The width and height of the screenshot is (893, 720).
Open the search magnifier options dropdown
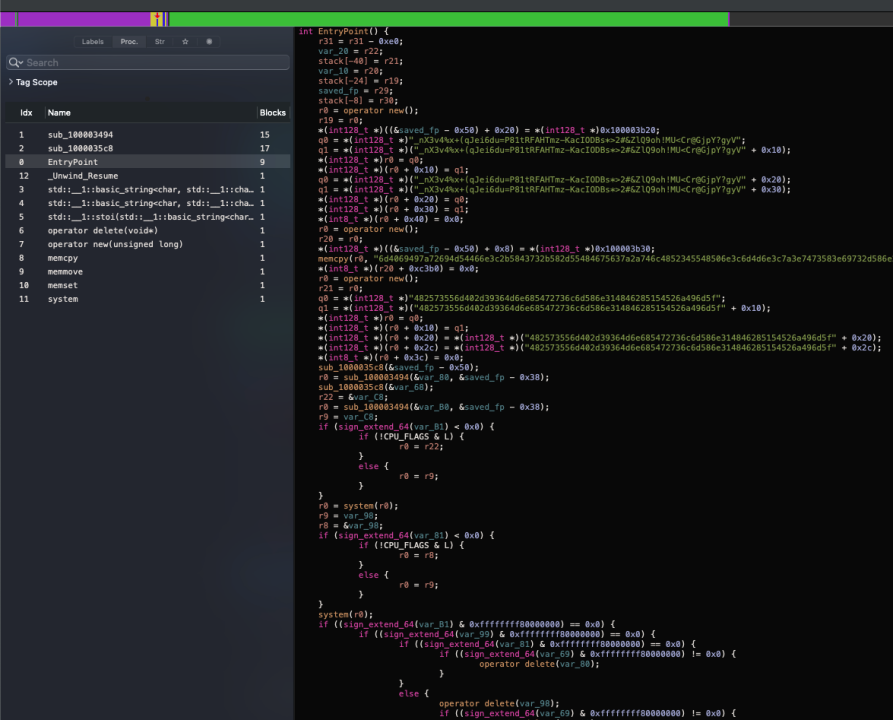[x=16, y=63]
